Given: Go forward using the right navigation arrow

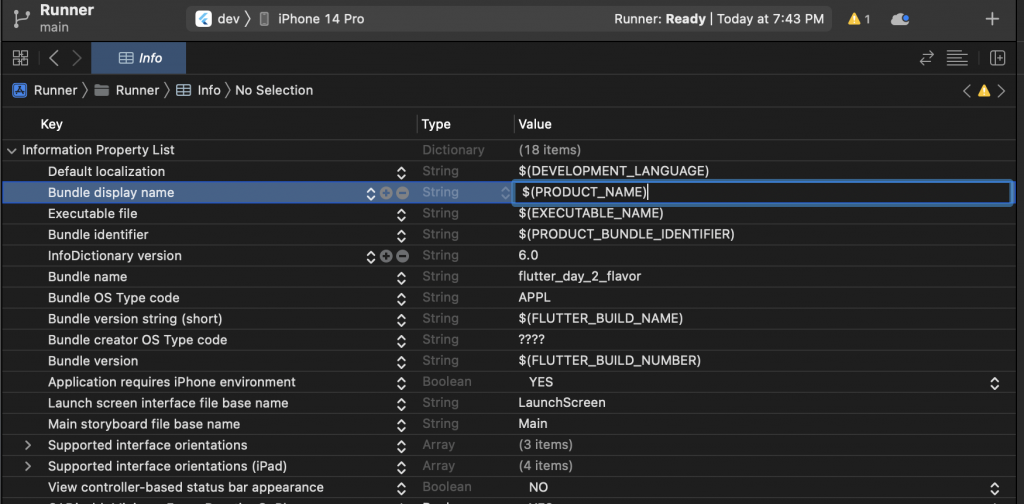Looking at the screenshot, I should [x=77, y=58].
